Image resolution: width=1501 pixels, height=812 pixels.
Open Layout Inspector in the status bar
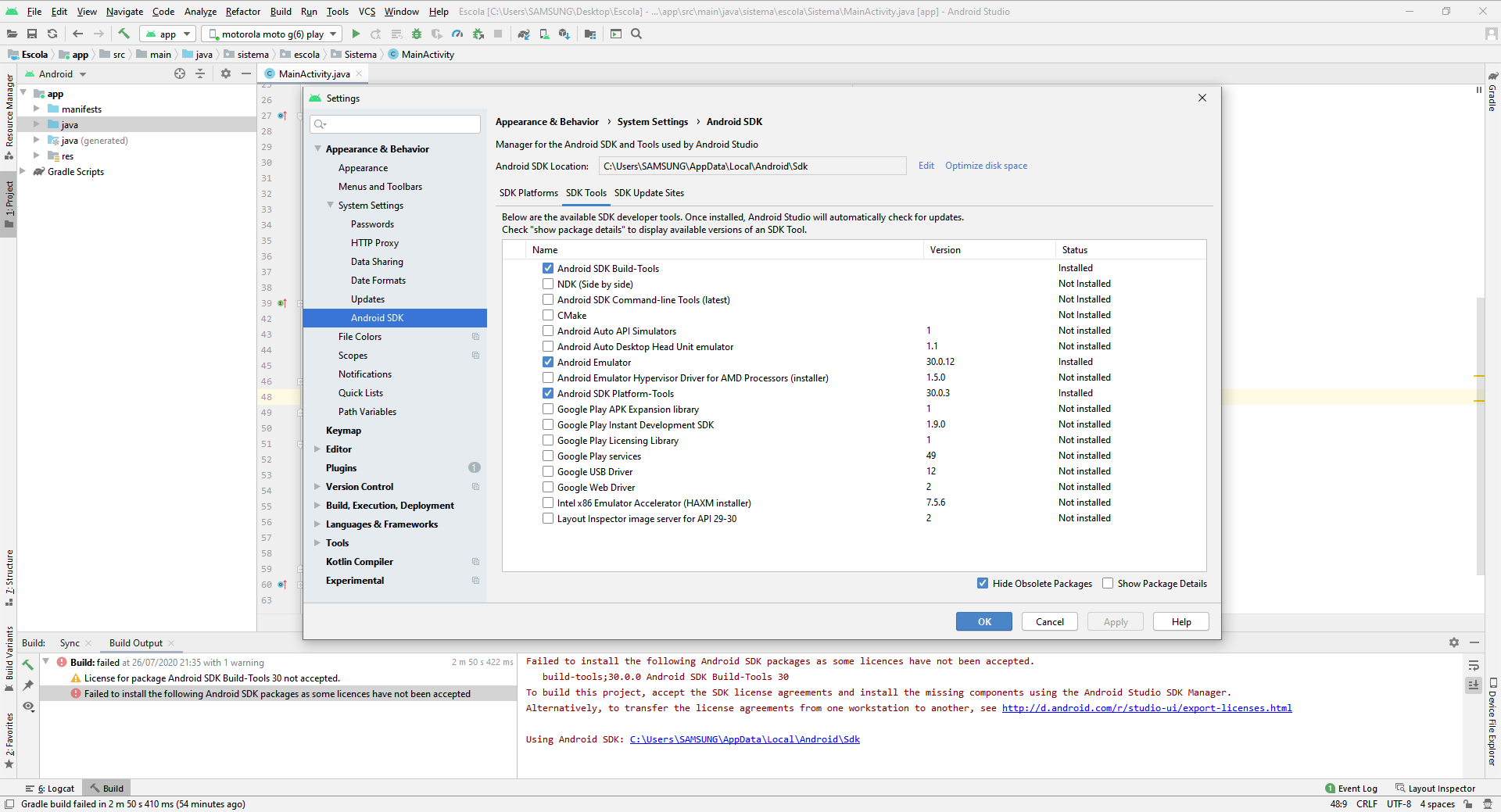[1436, 789]
